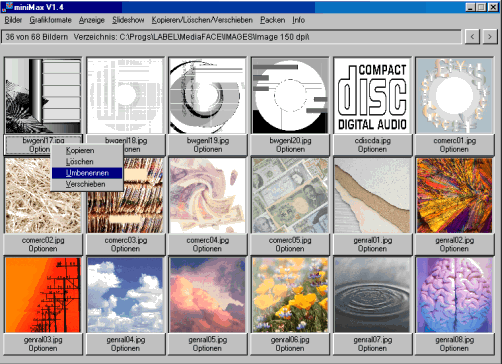This screenshot has width=502, height=364.
Task: Select the bwgenl17.jpg thumbnail image
Action: 43,96
